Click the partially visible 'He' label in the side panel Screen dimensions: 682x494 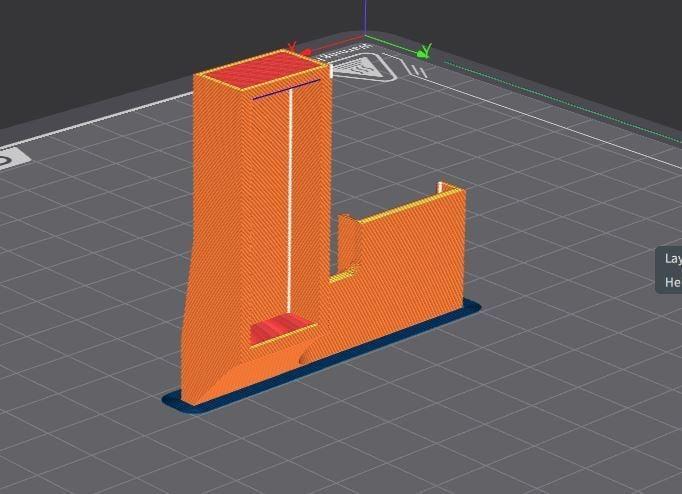673,282
